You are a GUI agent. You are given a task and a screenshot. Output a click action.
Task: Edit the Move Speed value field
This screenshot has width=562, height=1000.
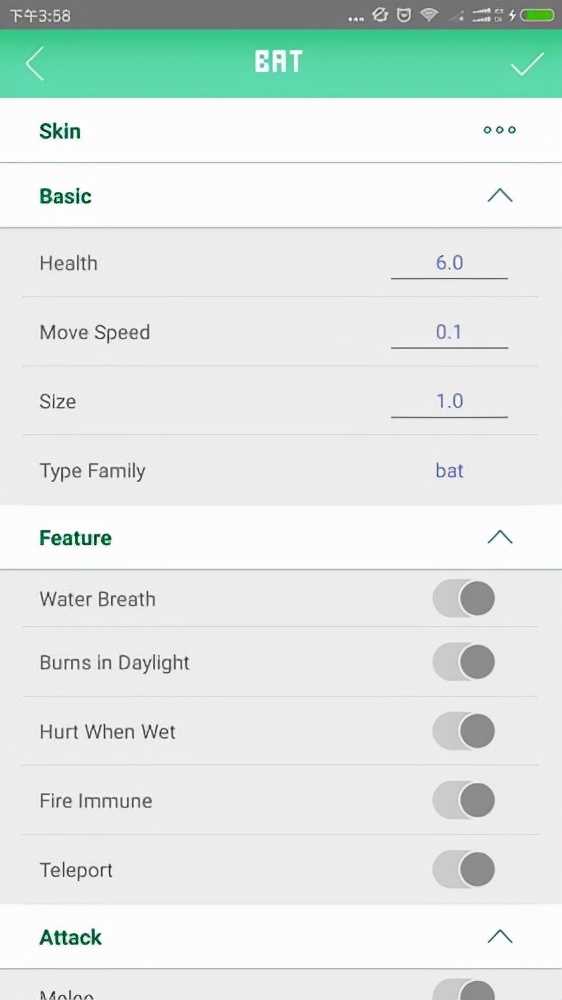coord(449,332)
